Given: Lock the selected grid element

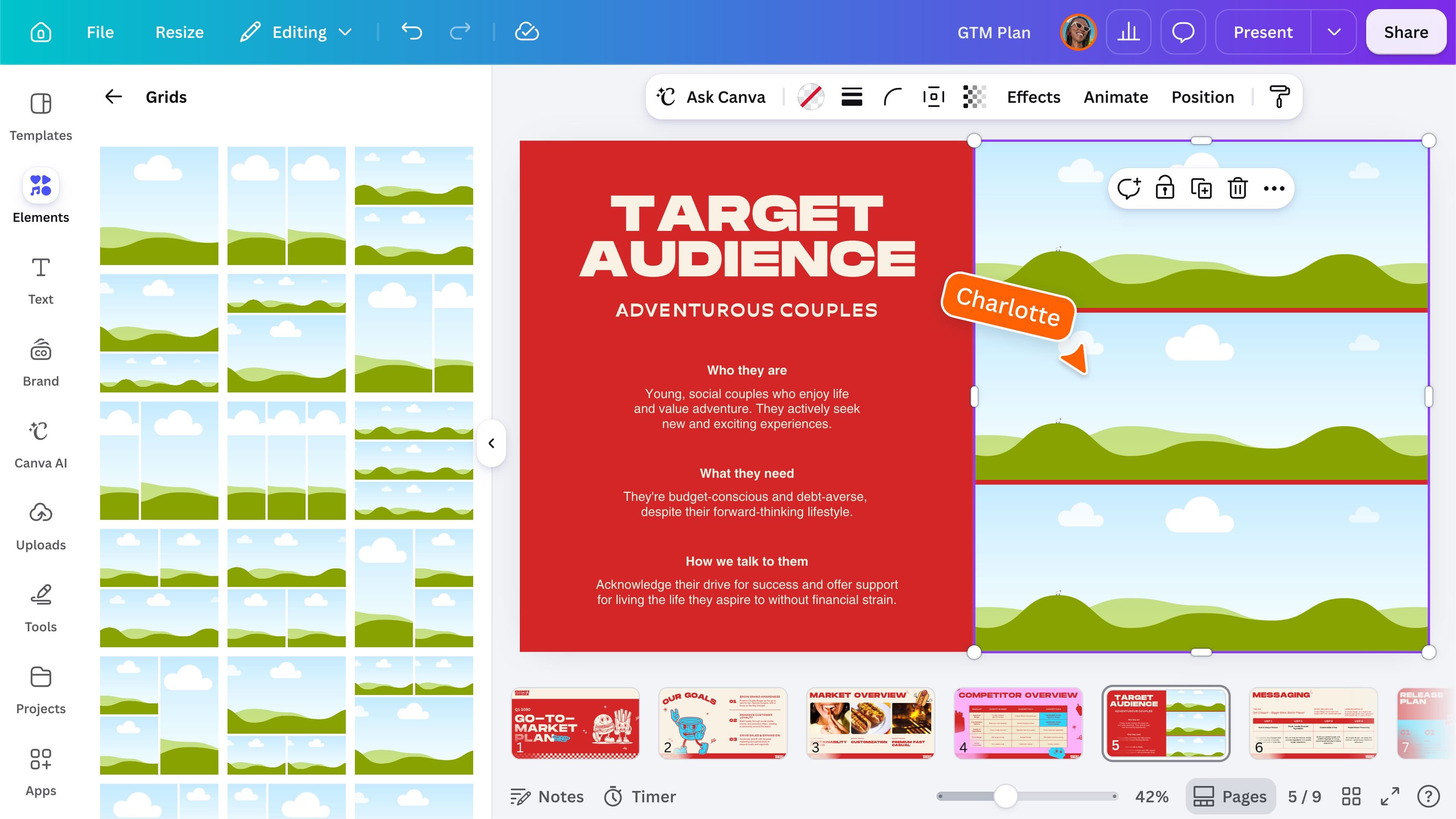Looking at the screenshot, I should coord(1165,188).
